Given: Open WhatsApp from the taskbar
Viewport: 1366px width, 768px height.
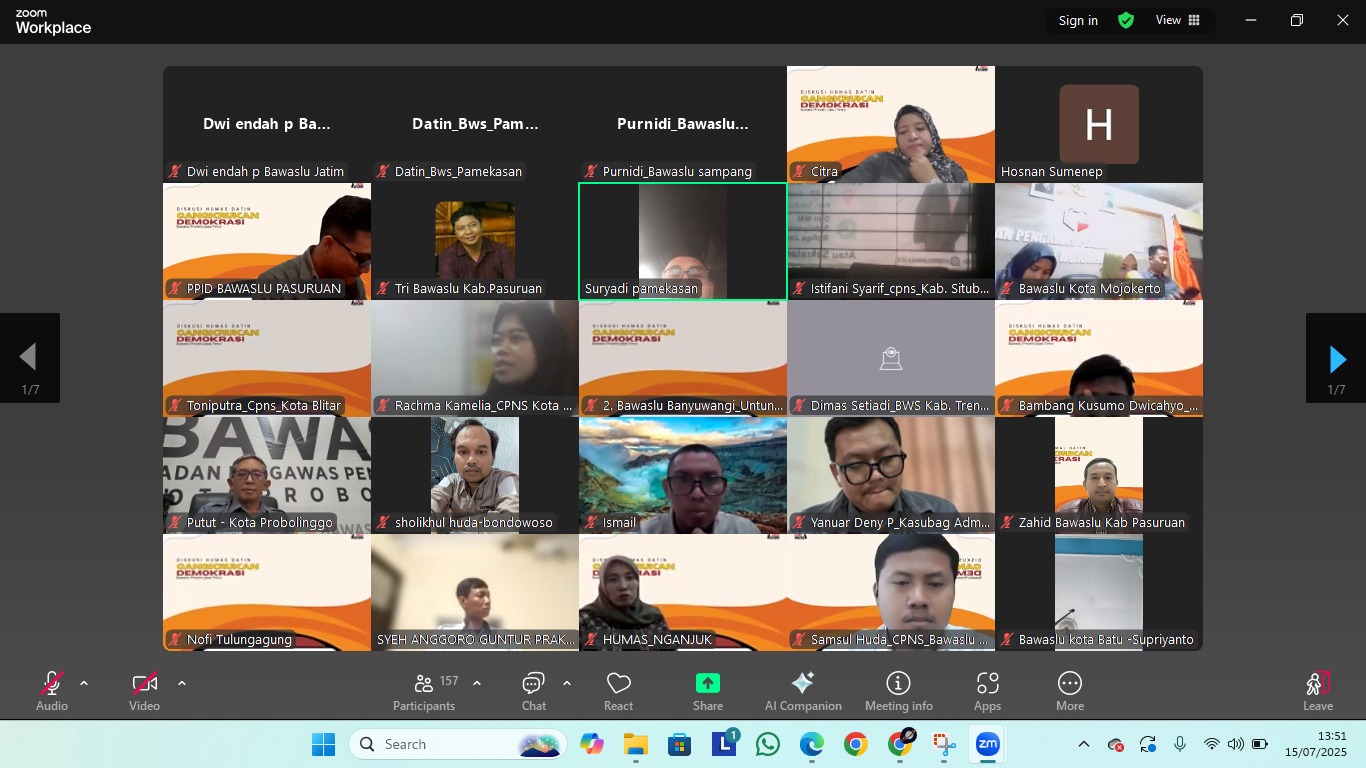Looking at the screenshot, I should pyautogui.click(x=767, y=744).
